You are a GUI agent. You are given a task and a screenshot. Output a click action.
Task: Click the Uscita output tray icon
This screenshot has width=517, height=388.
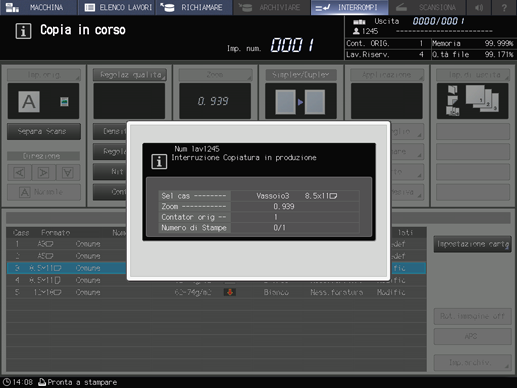click(x=359, y=22)
